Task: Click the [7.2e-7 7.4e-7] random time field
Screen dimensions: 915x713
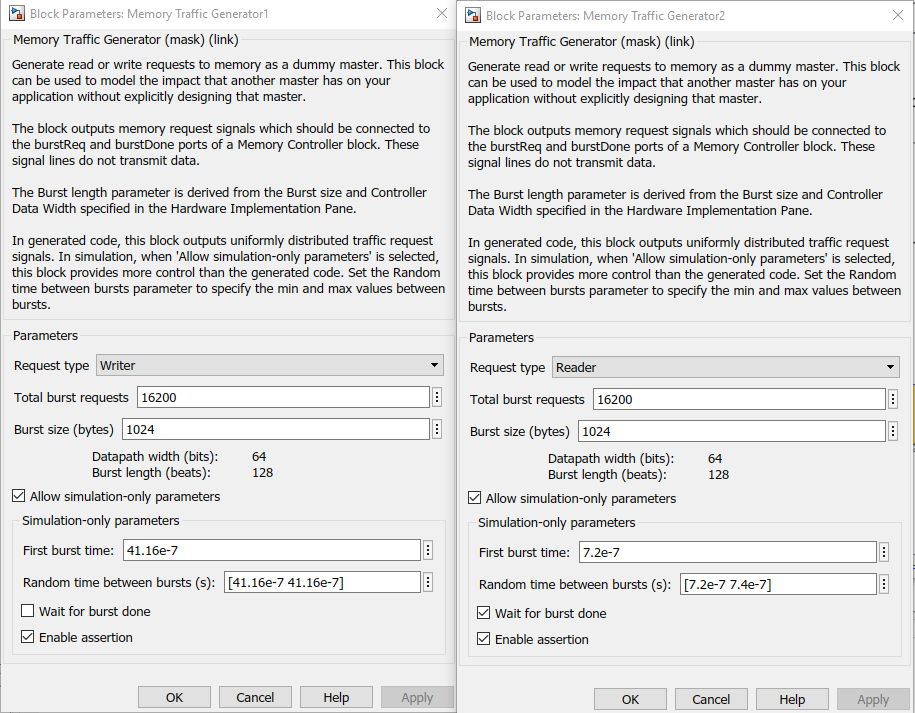Action: [778, 584]
